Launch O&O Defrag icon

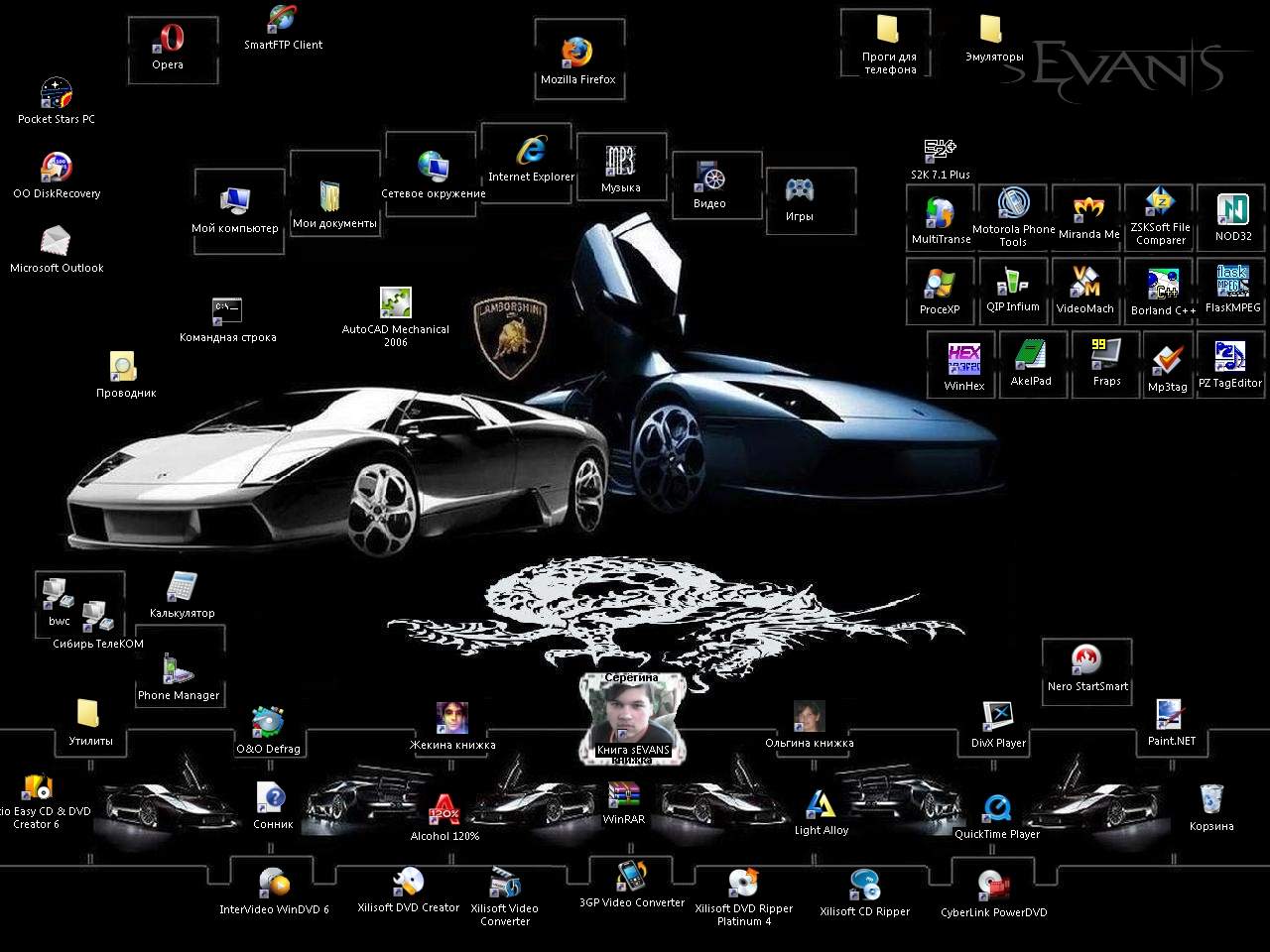point(268,723)
